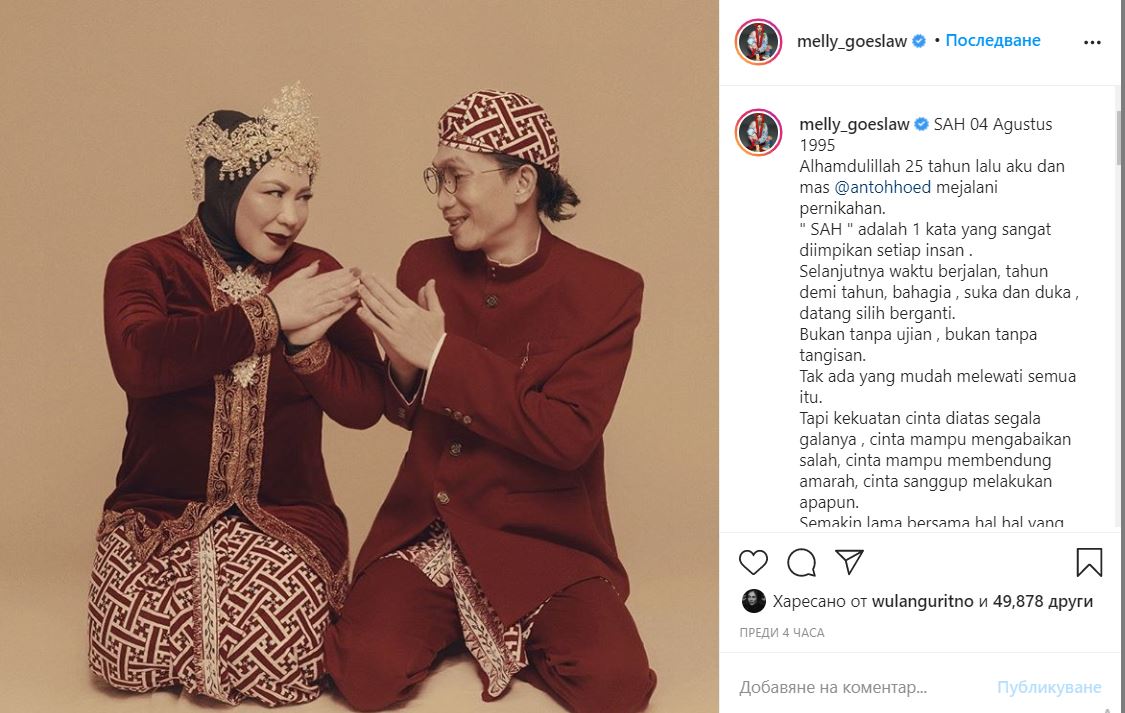View the 49,878 други likes list
The image size is (1125, 713).
pyautogui.click(x=1042, y=601)
